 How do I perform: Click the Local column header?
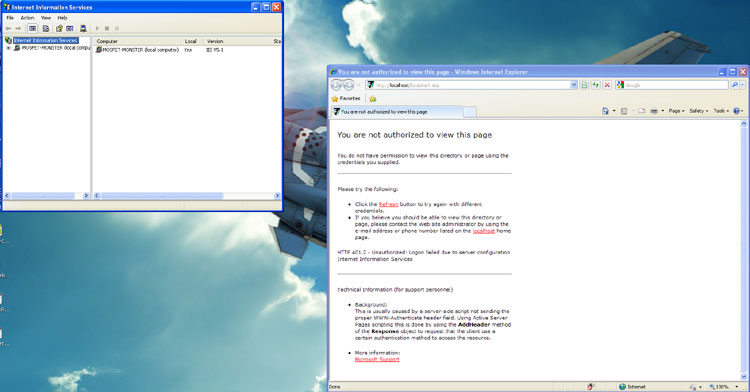pyautogui.click(x=194, y=41)
